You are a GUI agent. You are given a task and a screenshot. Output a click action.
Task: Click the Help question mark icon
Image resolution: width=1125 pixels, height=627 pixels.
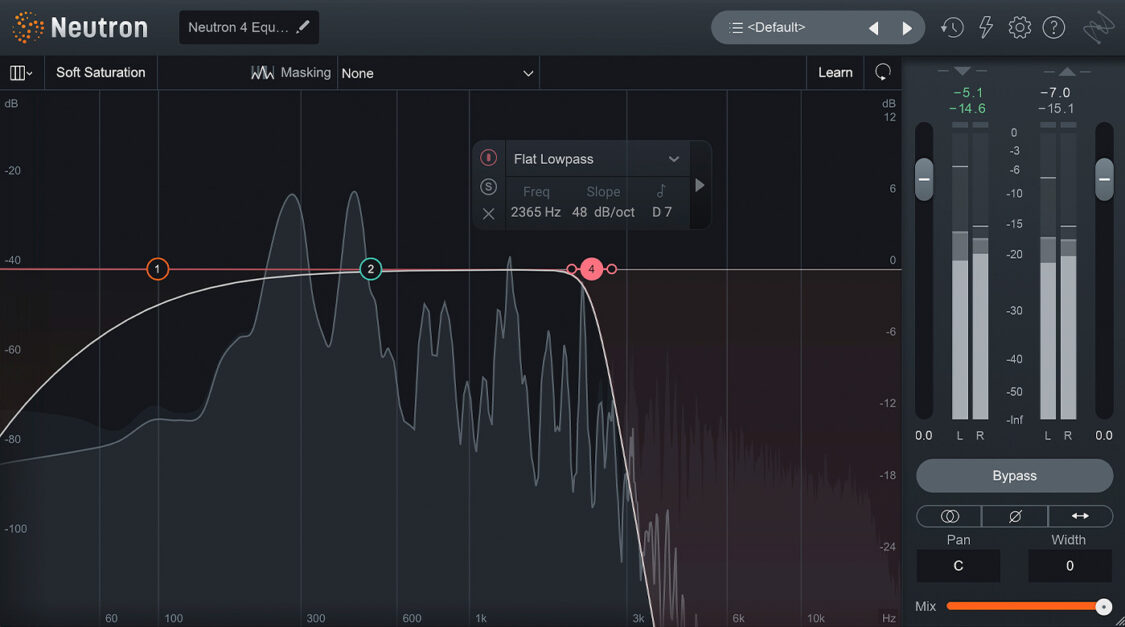click(1054, 27)
